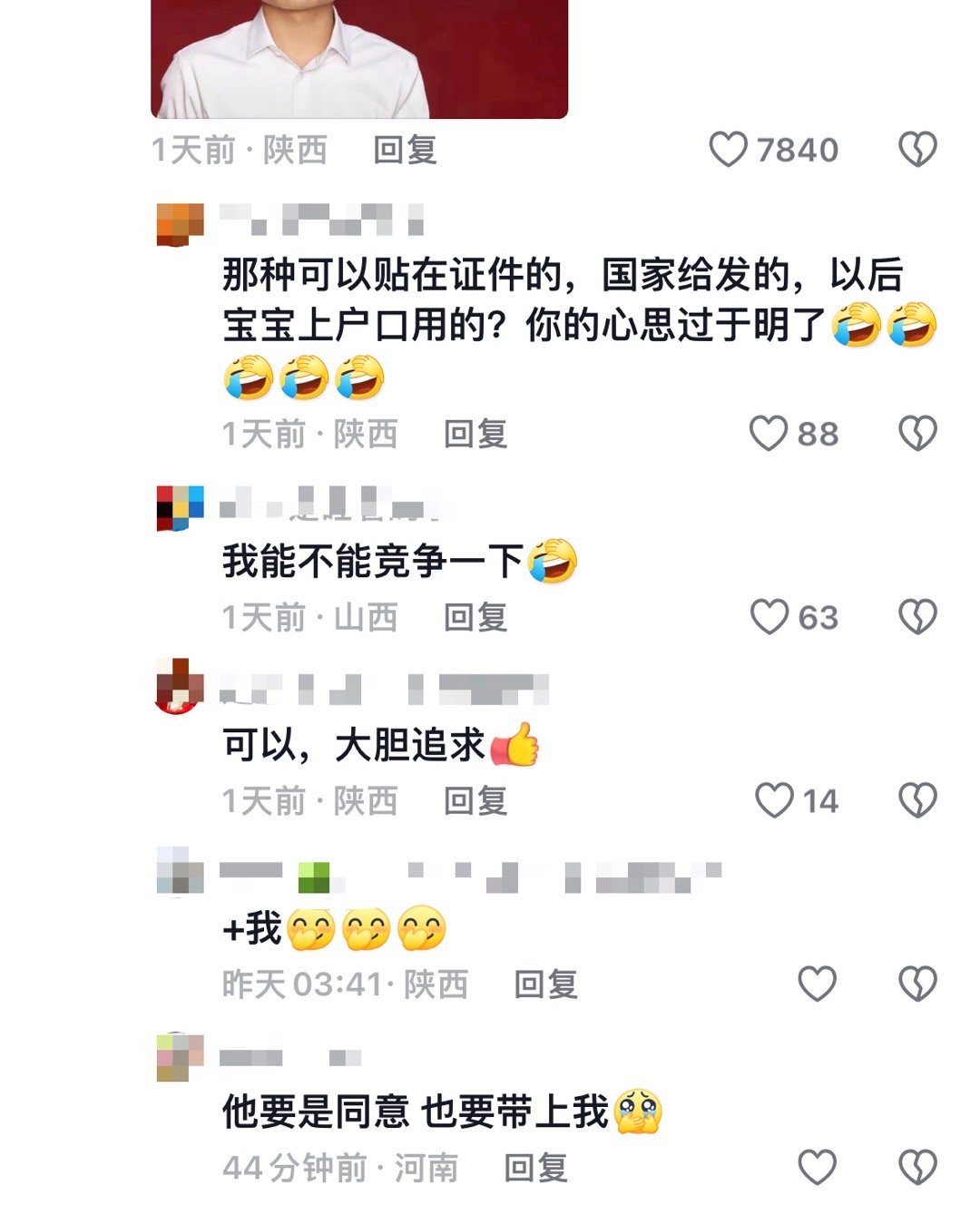Screen dimensions: 980x1205
Task: Reply to the 可以，大胆追求 comment
Action: click(x=475, y=800)
